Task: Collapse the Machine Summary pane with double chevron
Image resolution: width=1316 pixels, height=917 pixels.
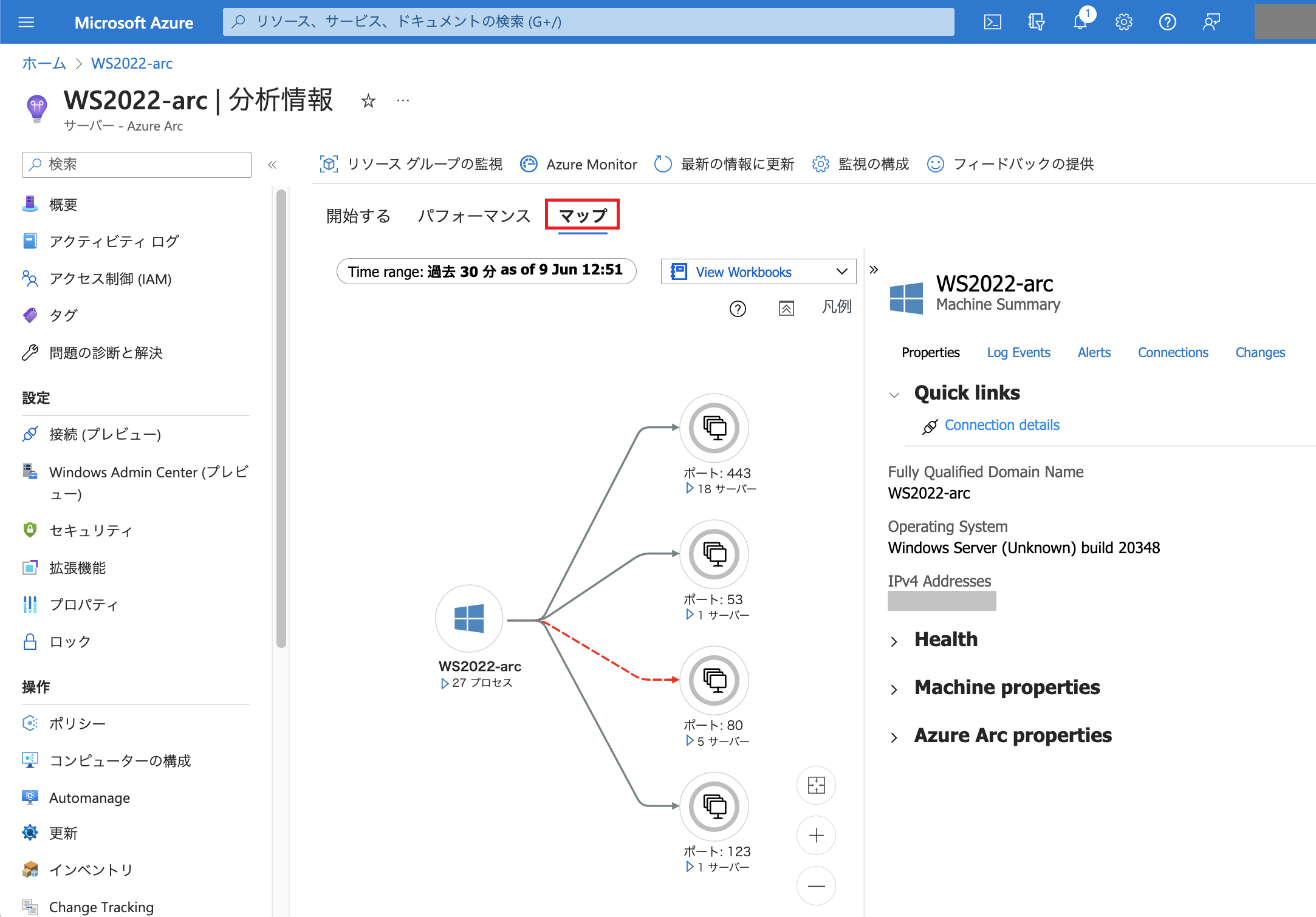Action: 874,270
